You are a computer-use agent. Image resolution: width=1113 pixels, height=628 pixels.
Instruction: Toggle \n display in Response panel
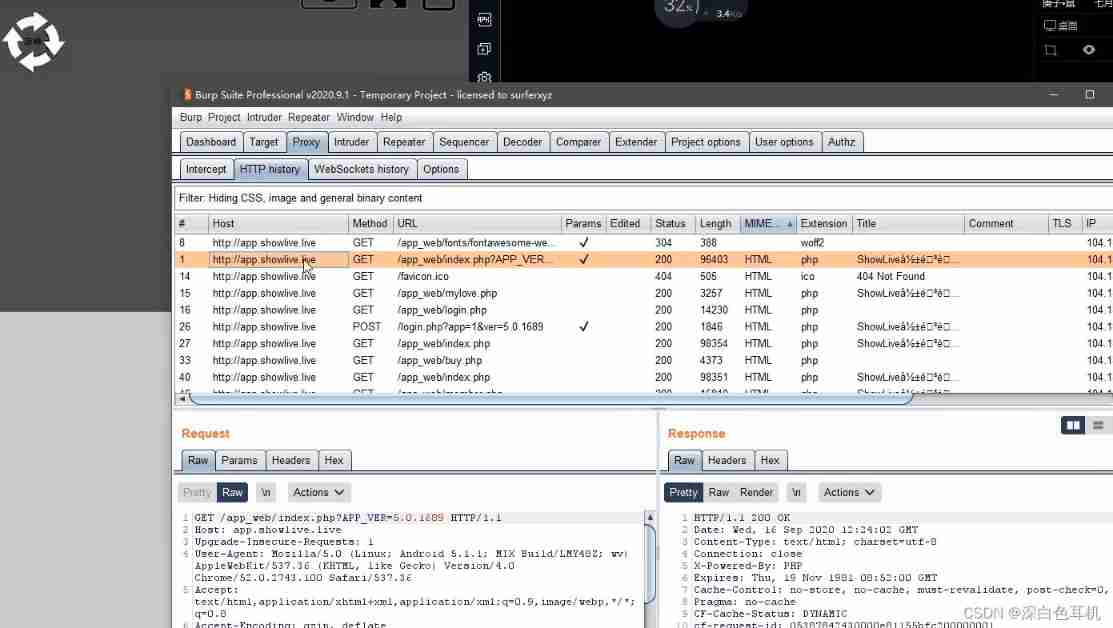pos(796,492)
